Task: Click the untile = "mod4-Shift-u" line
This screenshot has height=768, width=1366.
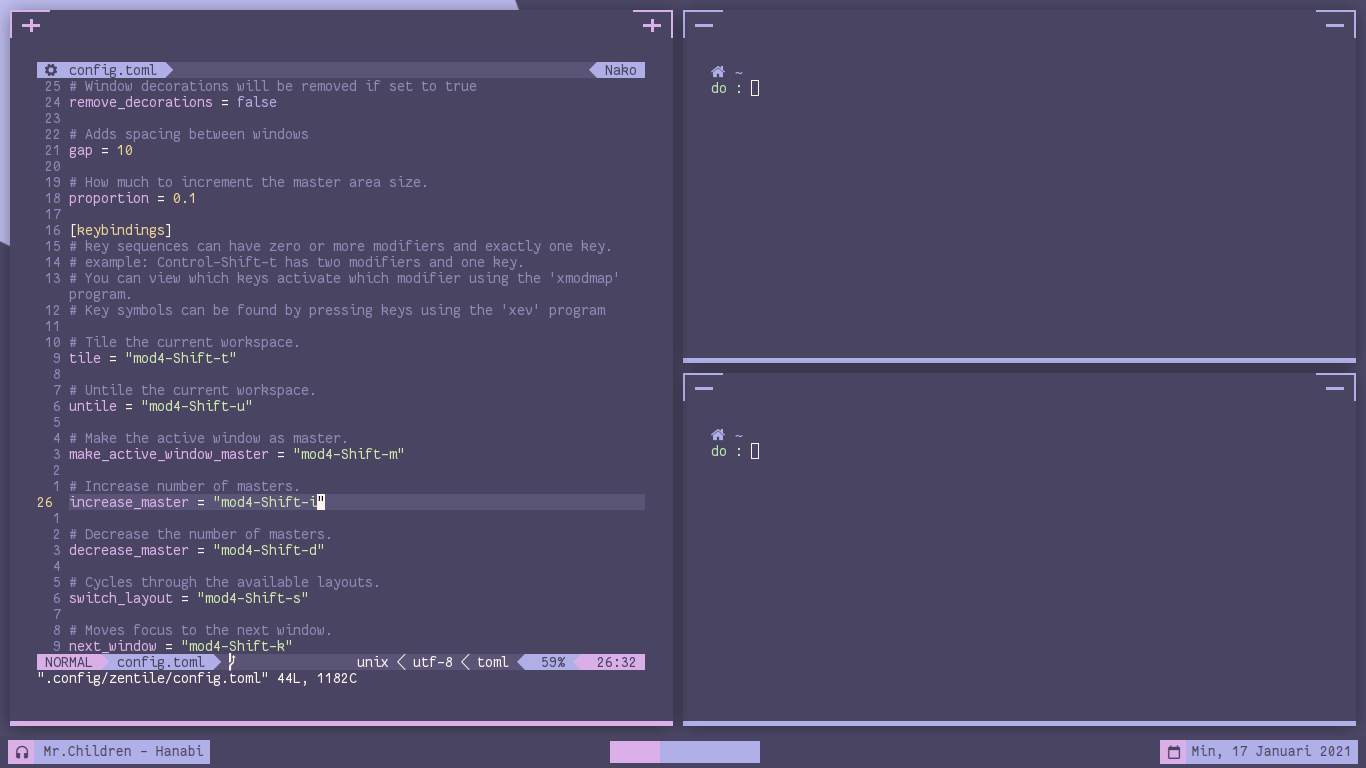Action: pos(161,406)
